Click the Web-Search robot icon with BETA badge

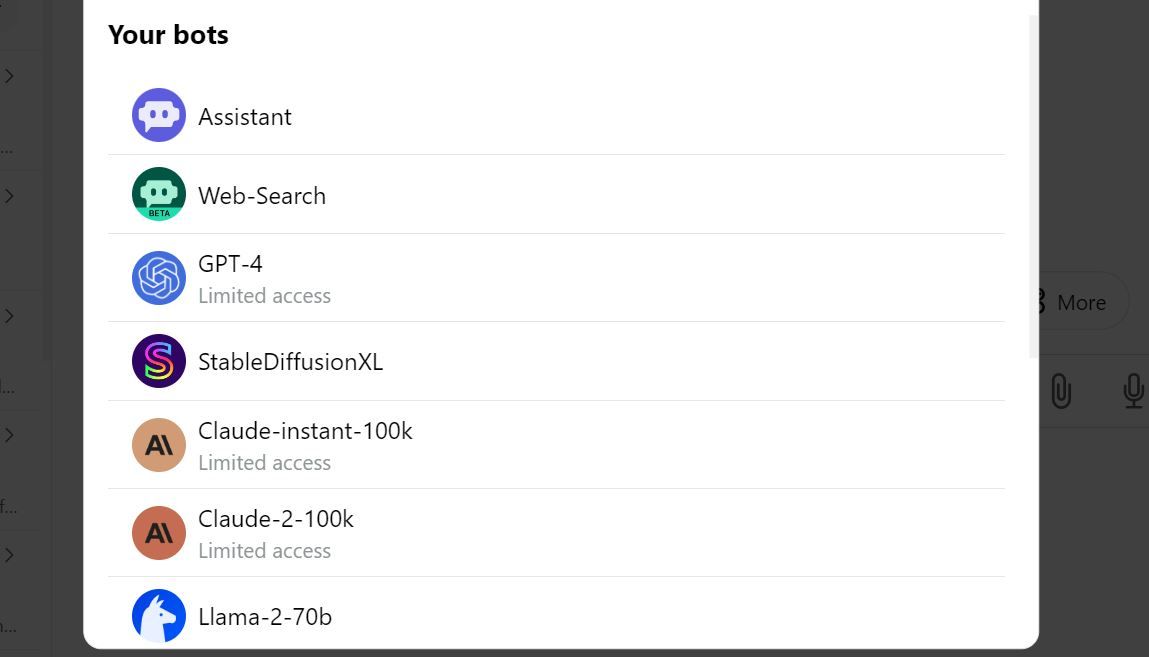point(158,194)
